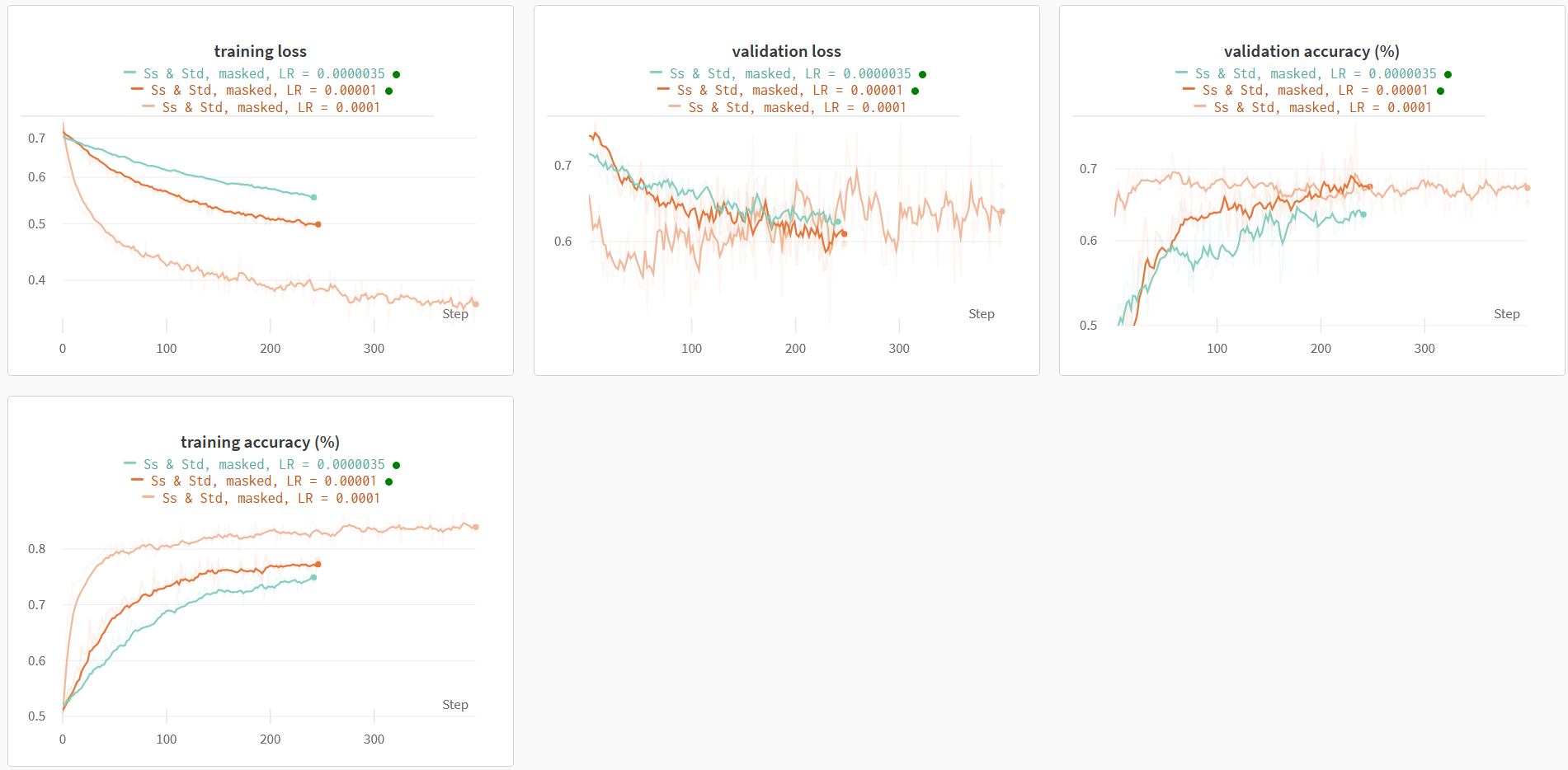This screenshot has width=1568, height=770.
Task: Select LR = 0.00001 legend entry in training loss
Action: click(264, 90)
